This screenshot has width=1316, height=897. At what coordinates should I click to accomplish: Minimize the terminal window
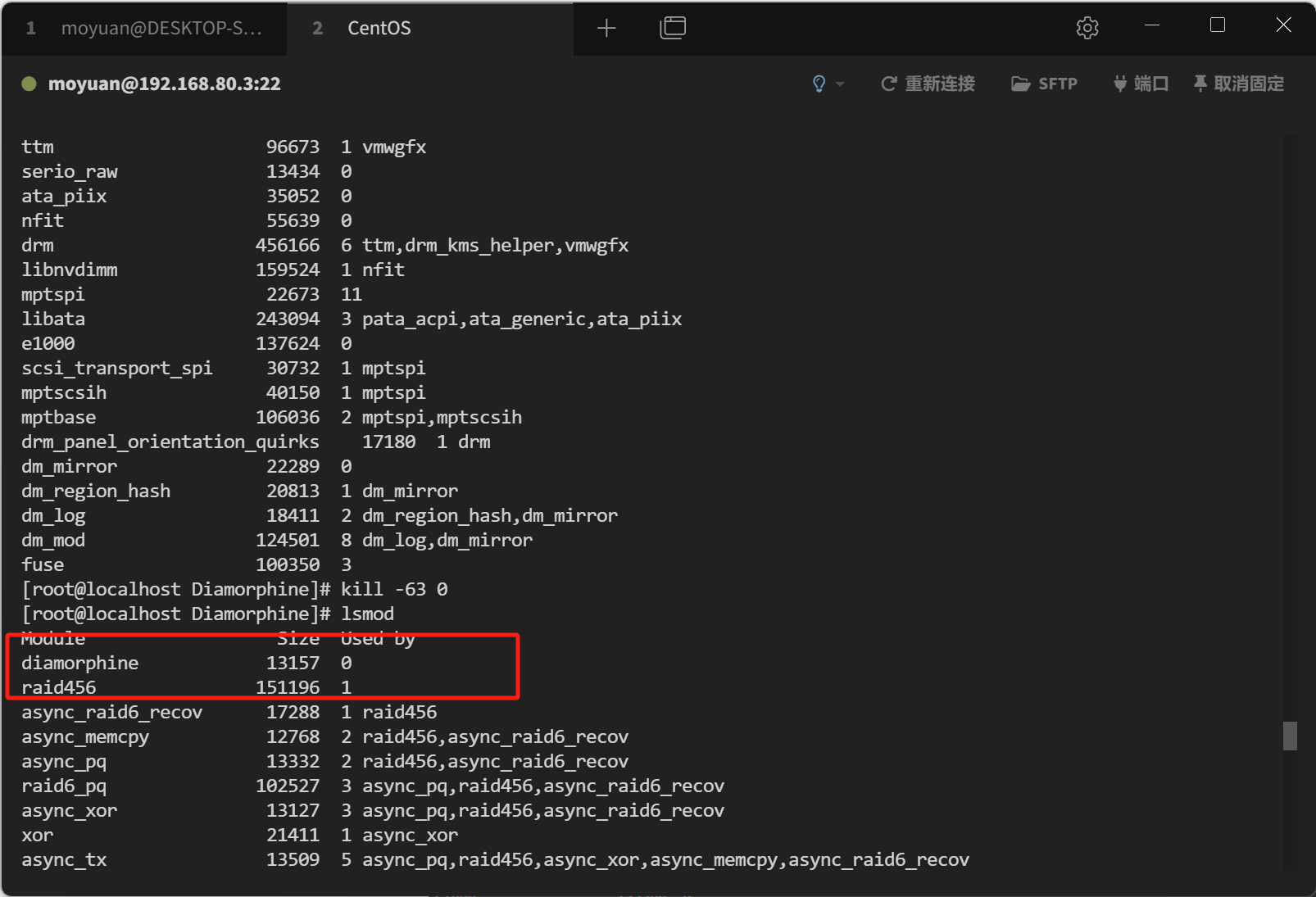[1152, 25]
